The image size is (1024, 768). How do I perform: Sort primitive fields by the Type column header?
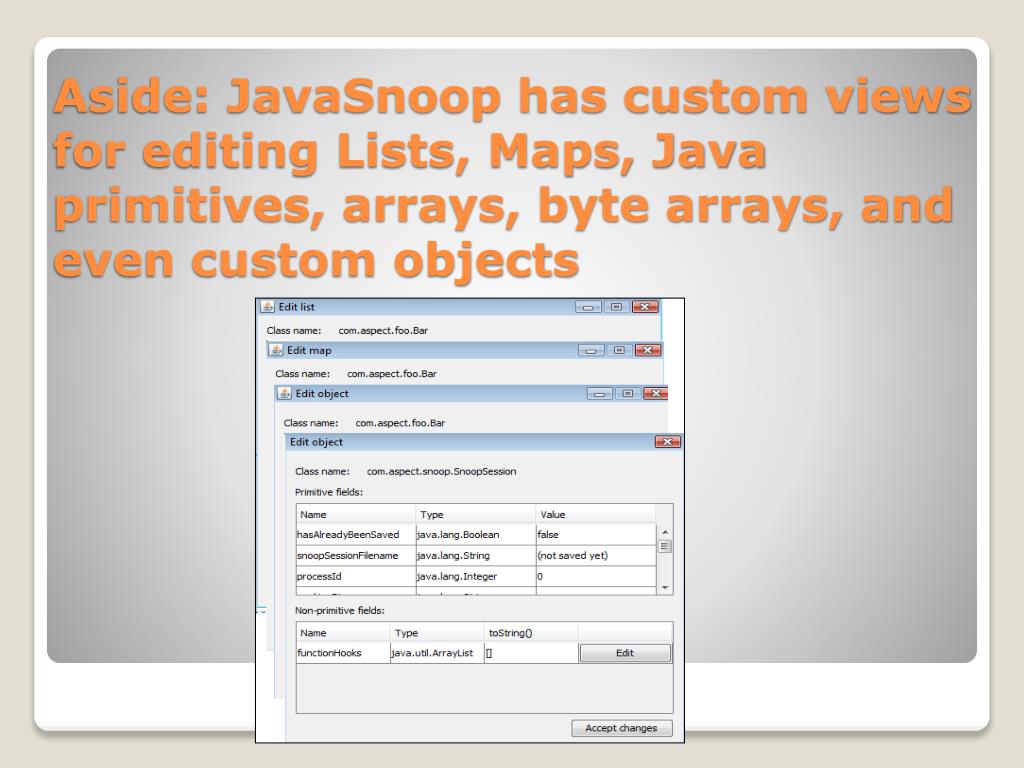point(475,515)
